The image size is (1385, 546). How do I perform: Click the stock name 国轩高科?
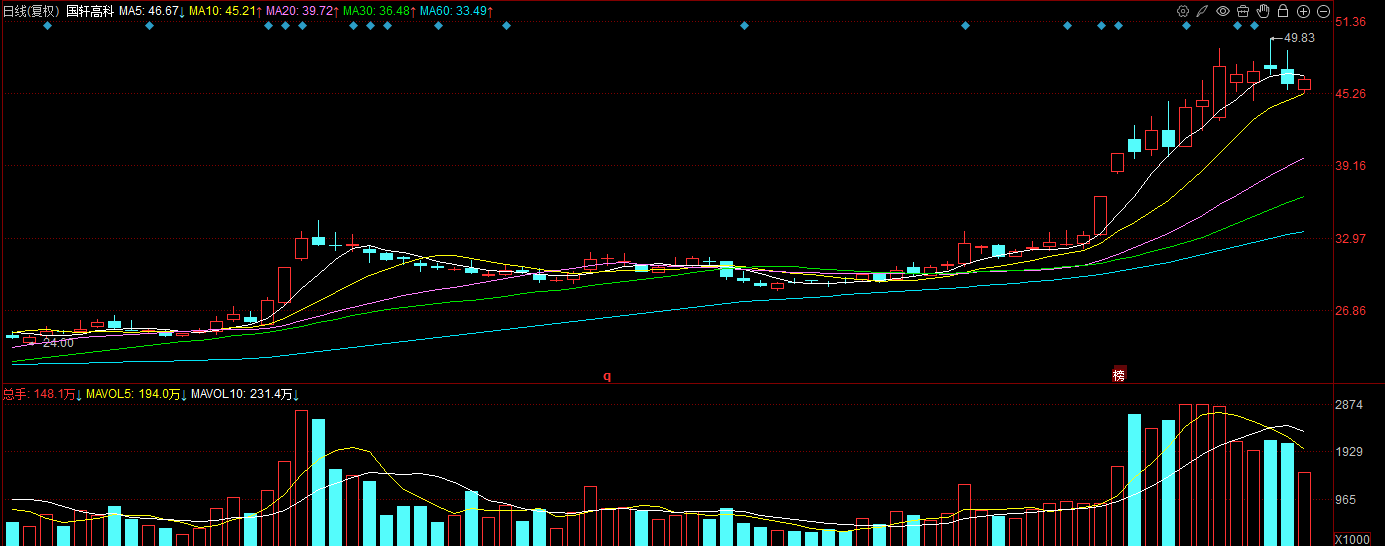click(90, 11)
